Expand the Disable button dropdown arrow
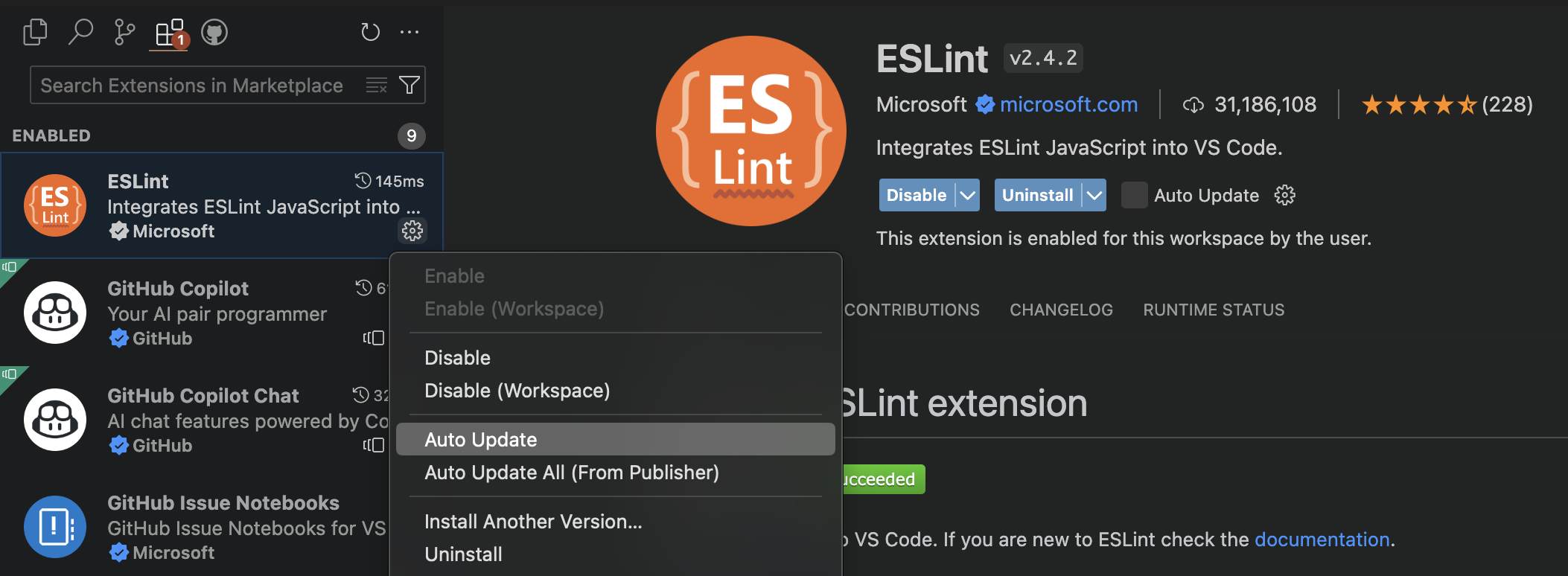This screenshot has width=1568, height=576. tap(967, 195)
